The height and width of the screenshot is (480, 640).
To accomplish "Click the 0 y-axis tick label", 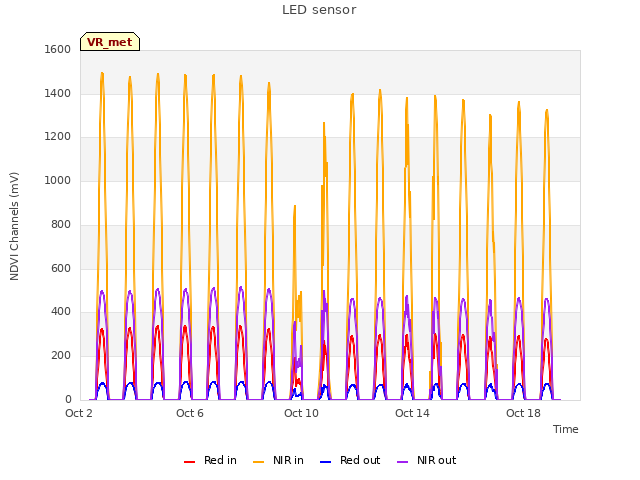I will click(x=68, y=400).
